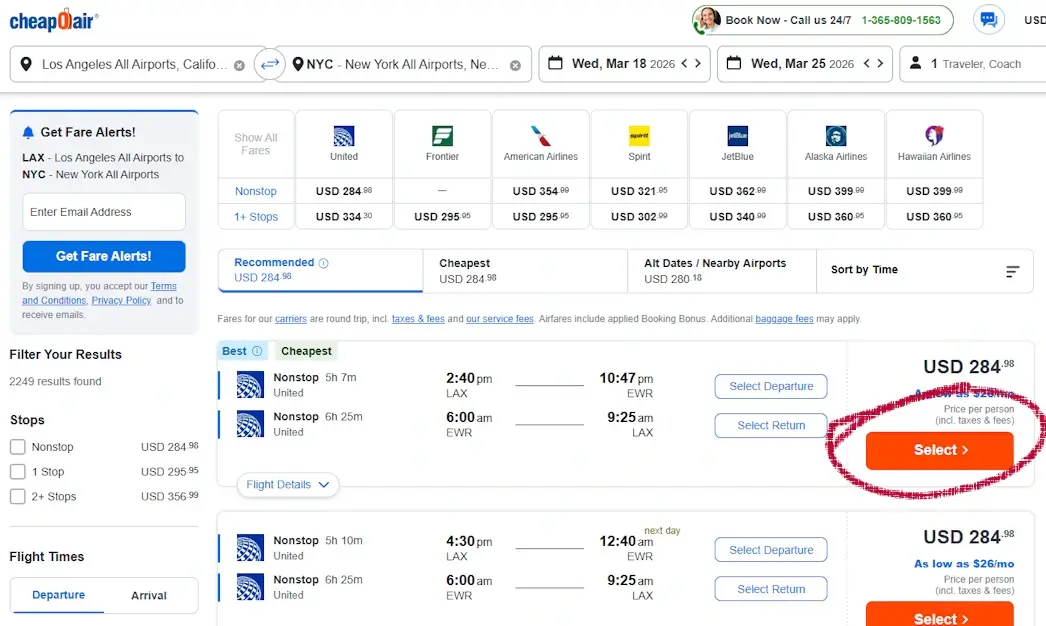Image resolution: width=1046 pixels, height=626 pixels.
Task: Choose the Spirit airline logo
Action: coord(639,136)
